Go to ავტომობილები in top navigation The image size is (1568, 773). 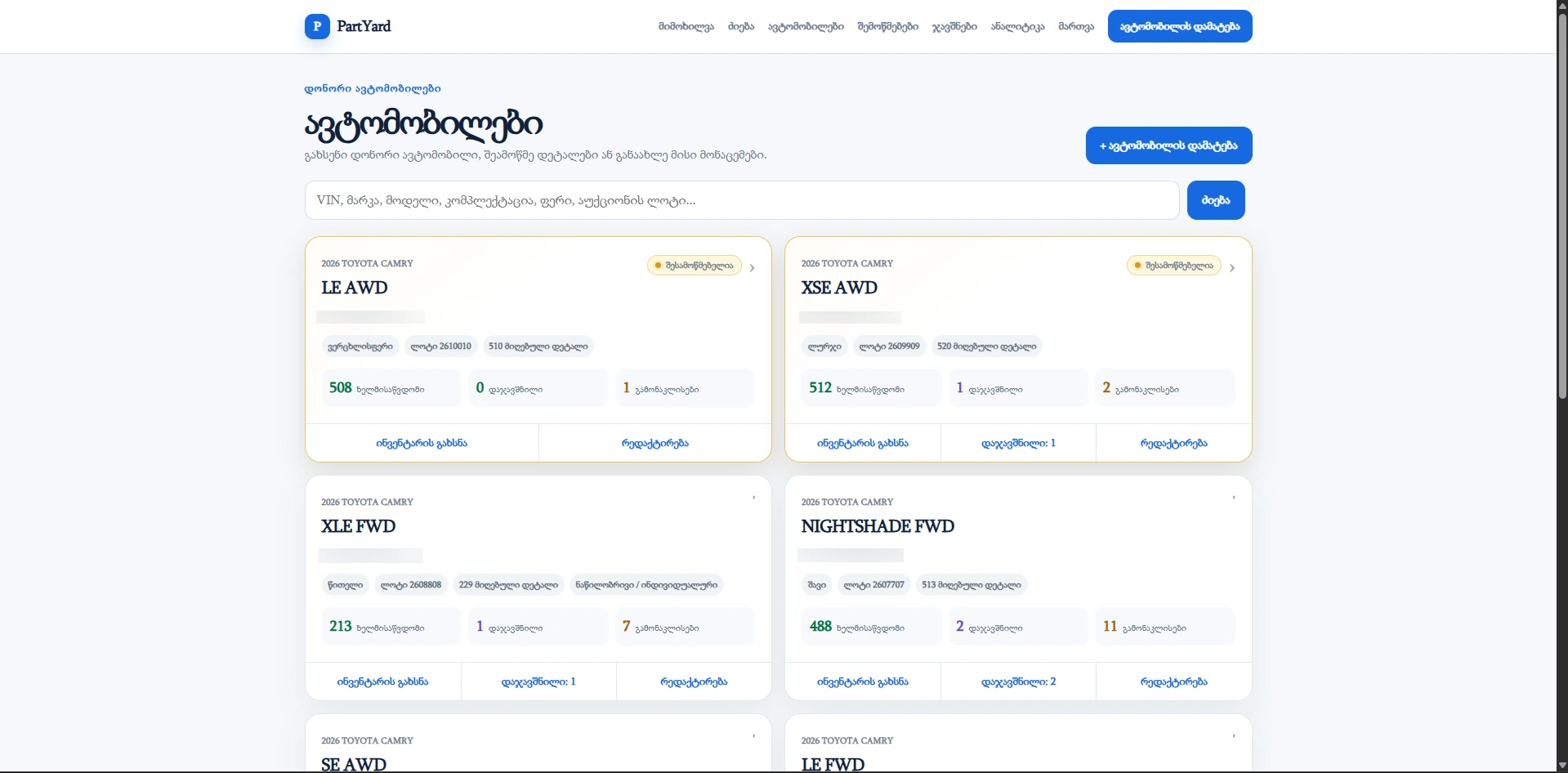(806, 26)
